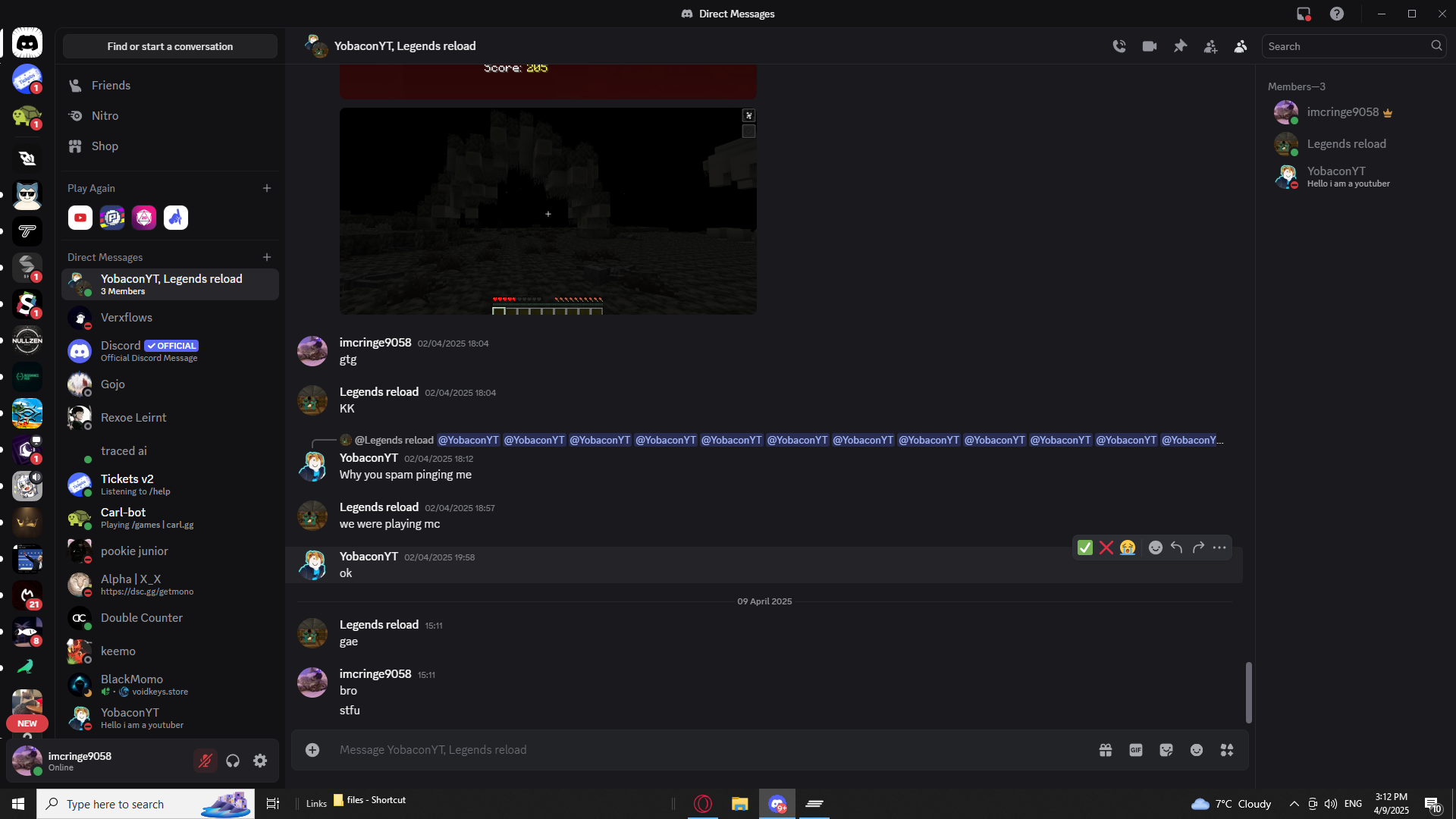Open keemo direct message

pos(171,651)
